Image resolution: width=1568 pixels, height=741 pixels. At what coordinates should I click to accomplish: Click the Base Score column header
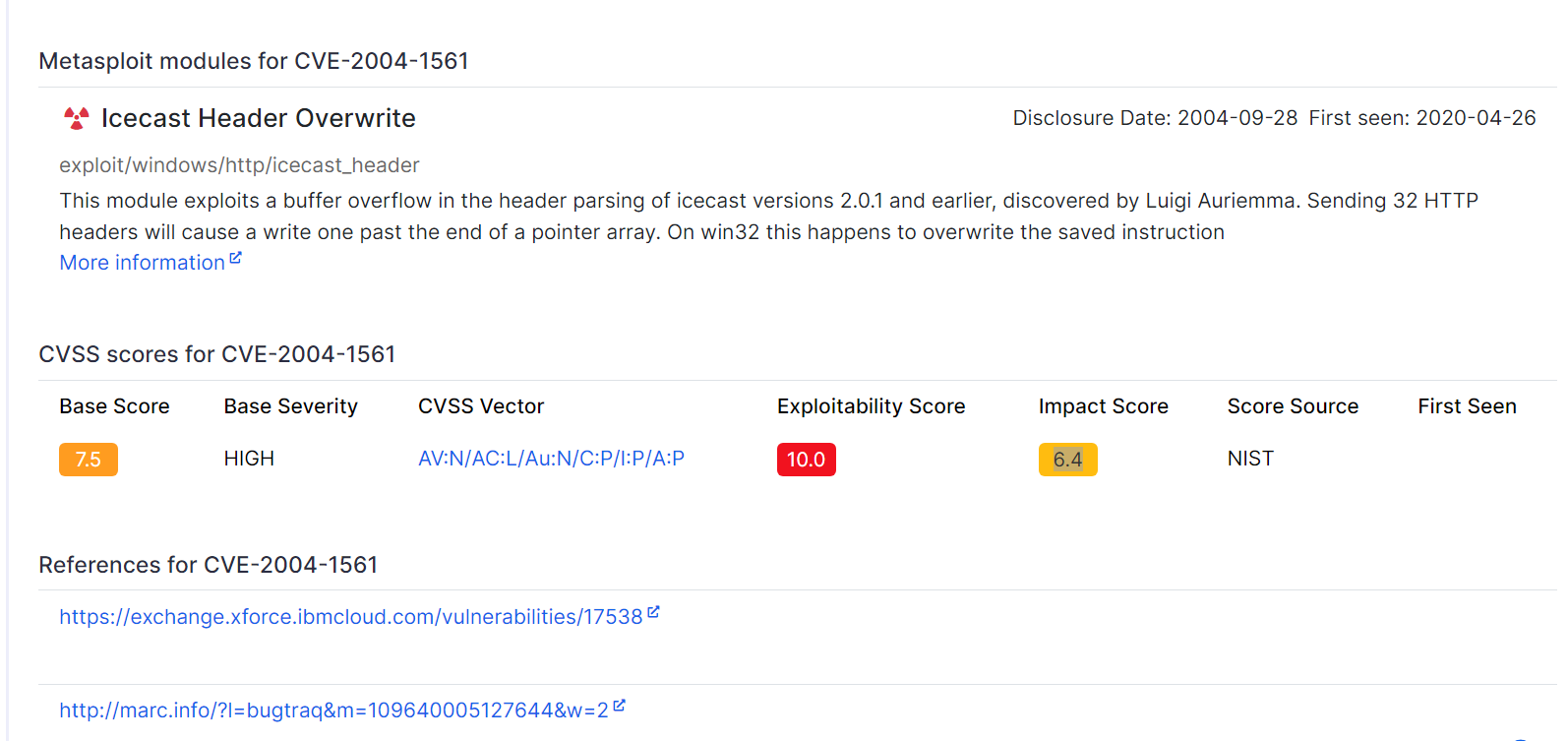point(114,406)
